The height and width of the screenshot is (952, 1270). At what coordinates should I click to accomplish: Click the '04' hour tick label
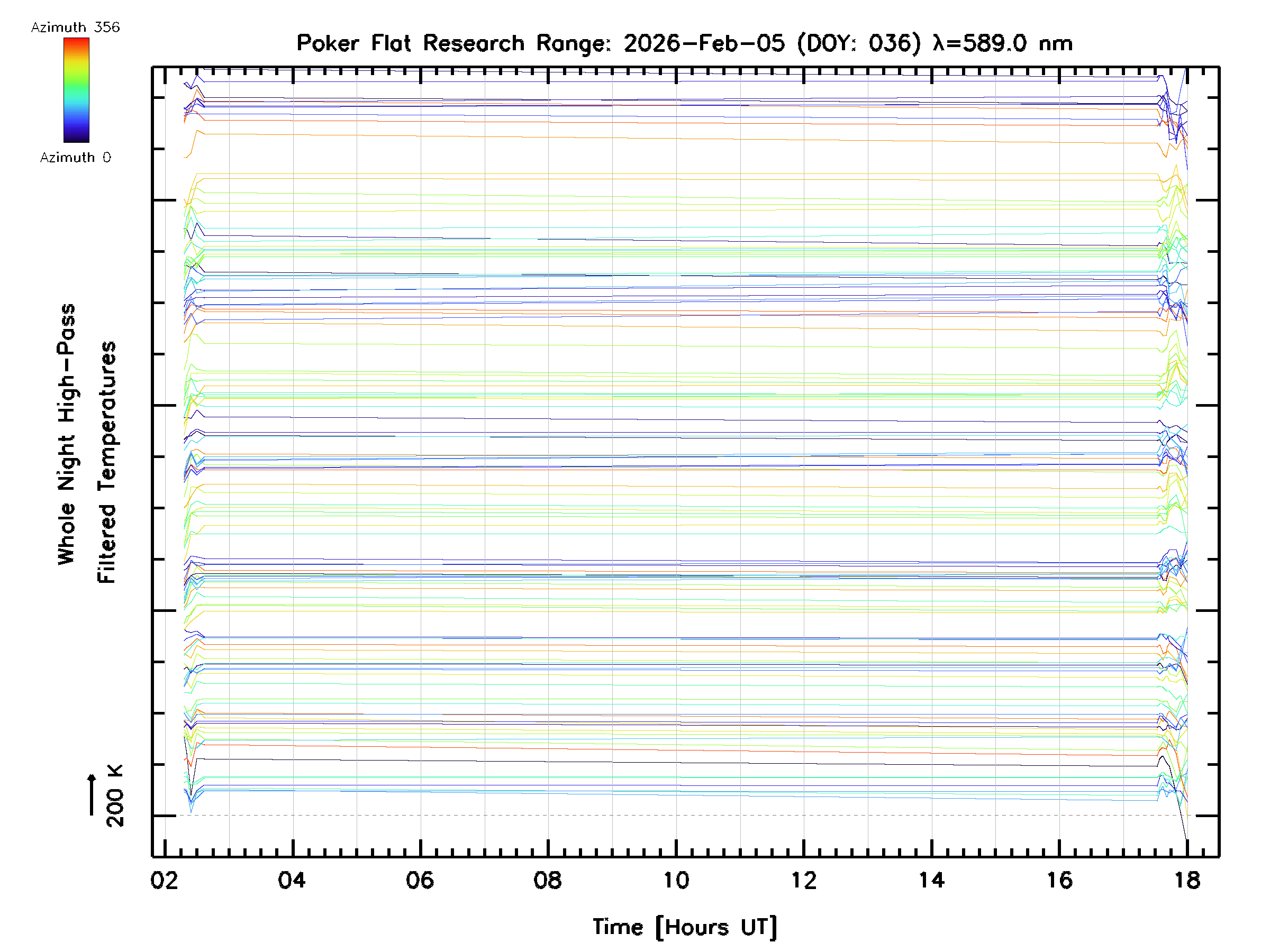coord(292,880)
